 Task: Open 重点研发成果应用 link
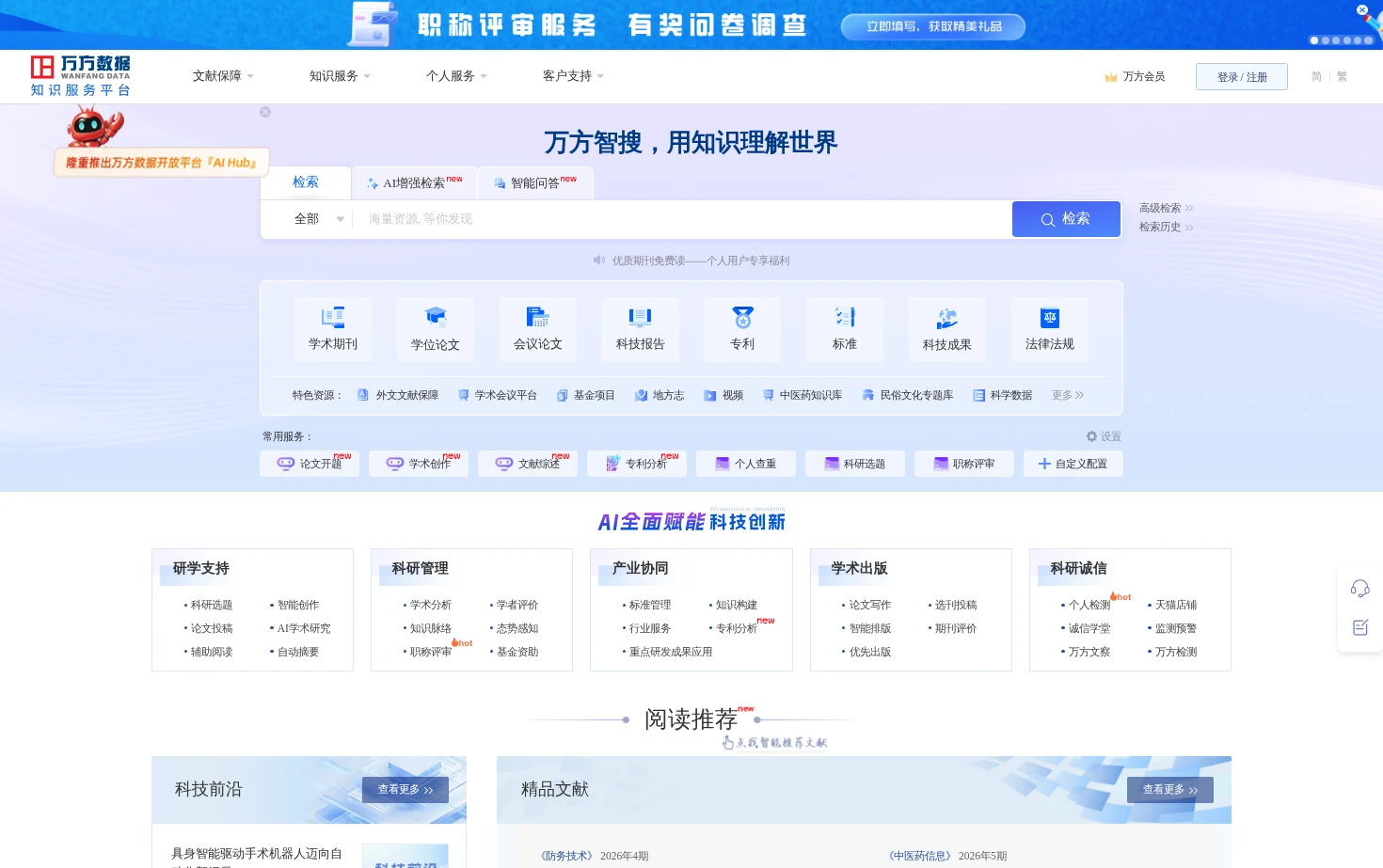tap(670, 652)
